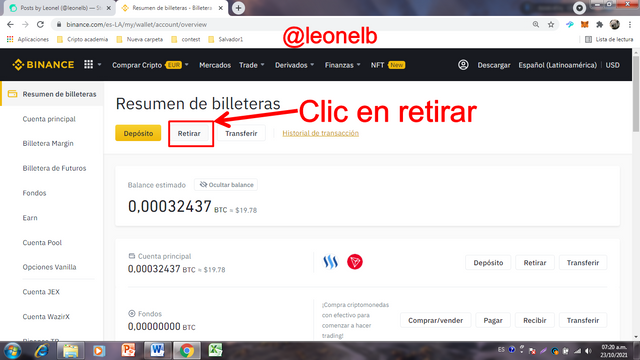Reload the page with the refresh icon

pos(40,24)
